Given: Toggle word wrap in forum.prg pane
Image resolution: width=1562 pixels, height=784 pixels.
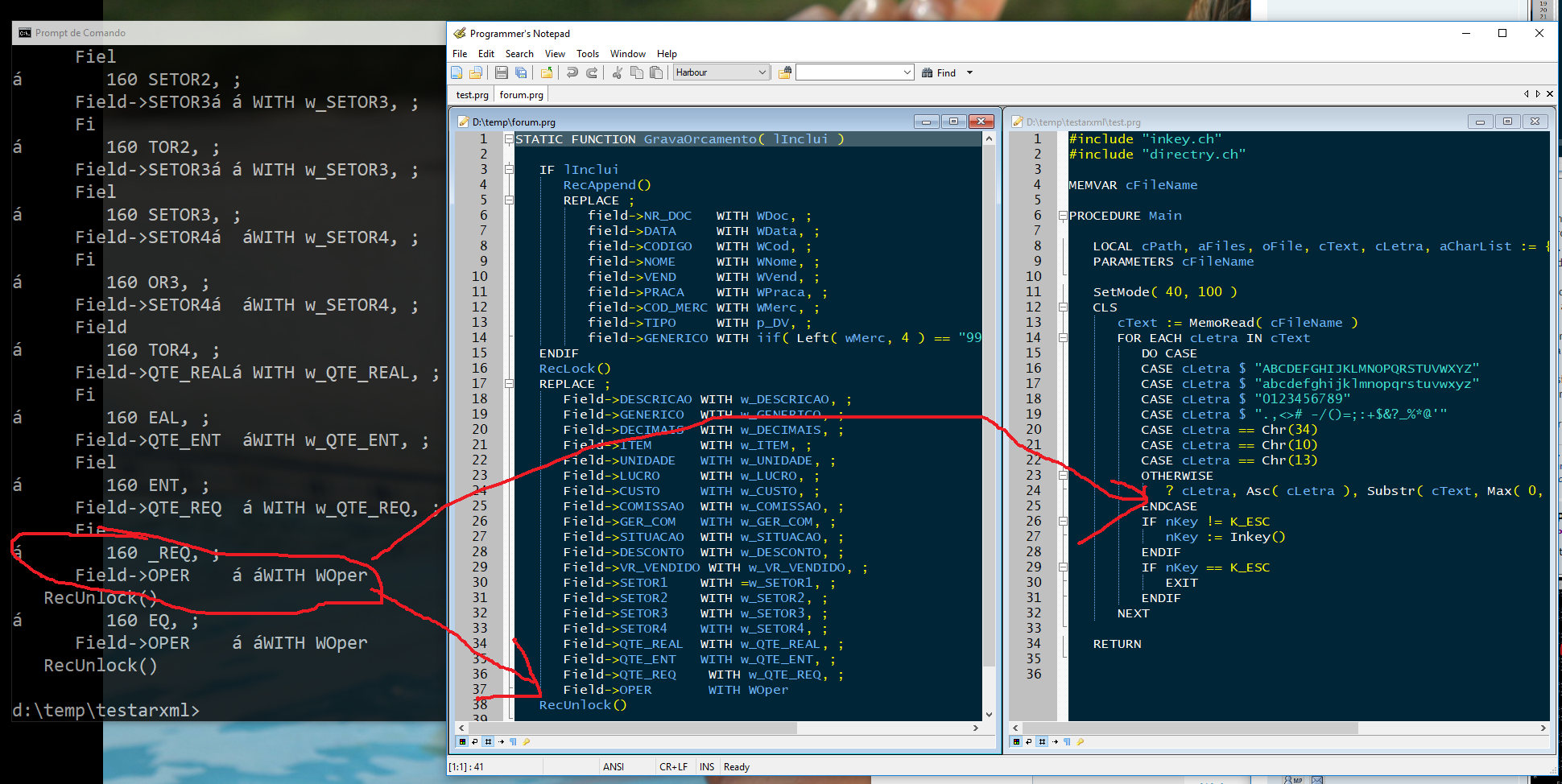Looking at the screenshot, I should coord(475,741).
